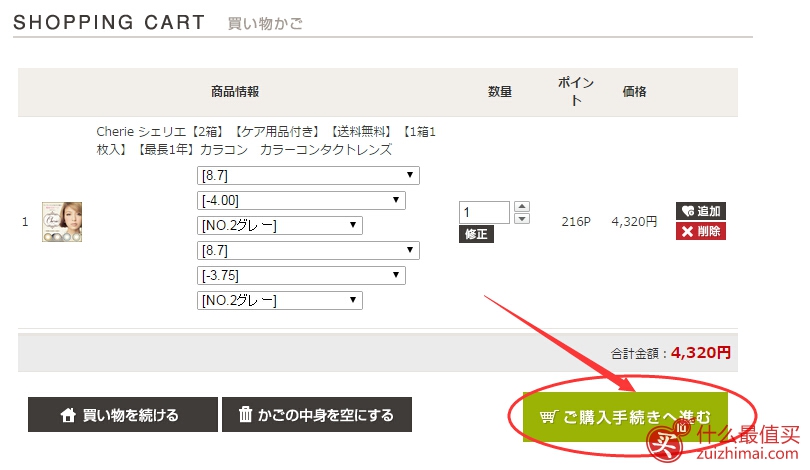
Task: Open the first [NO.2グレー] color dropdown
Action: (279, 226)
